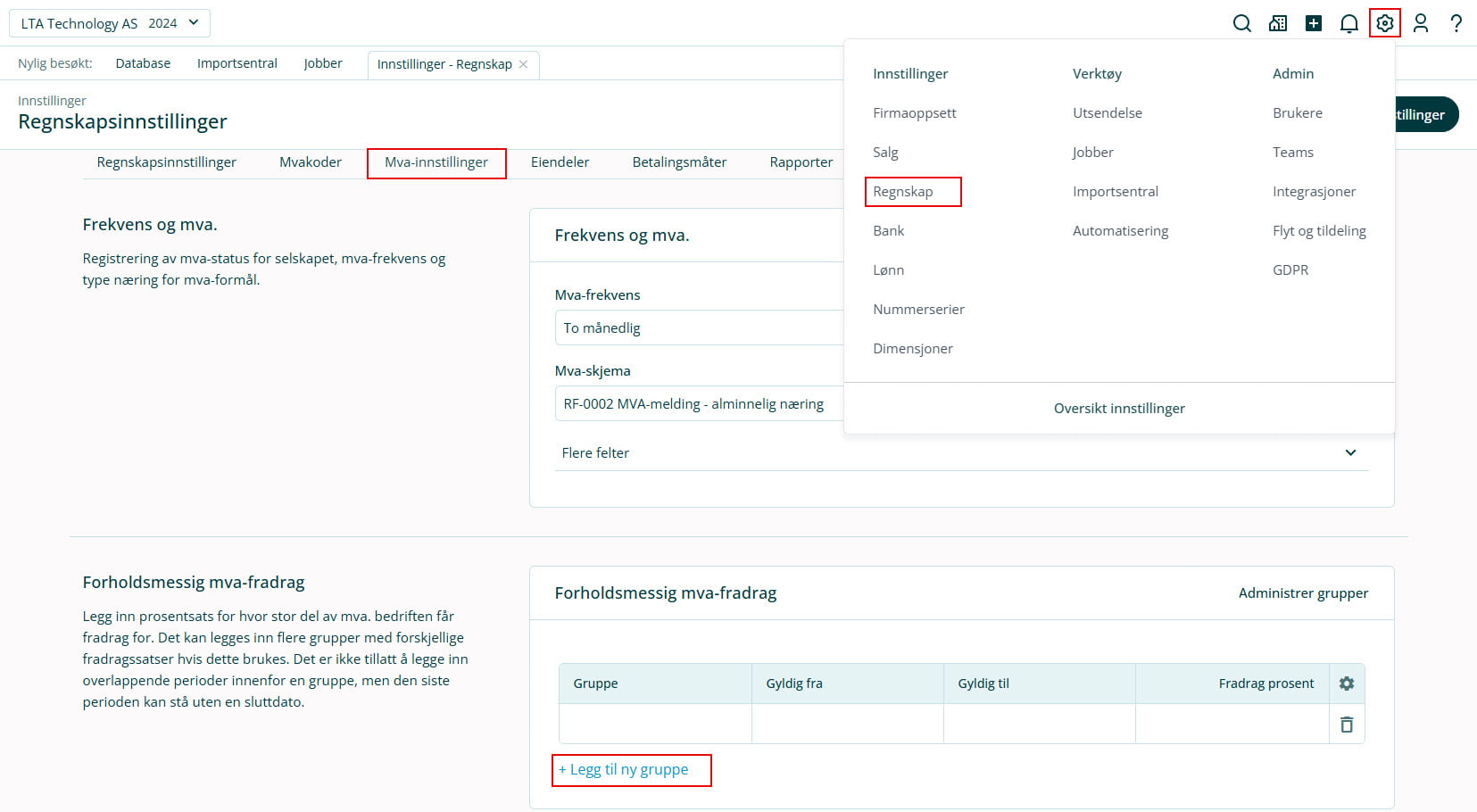
Task: Open the LTA Technology AS company dropdown
Action: point(110,23)
